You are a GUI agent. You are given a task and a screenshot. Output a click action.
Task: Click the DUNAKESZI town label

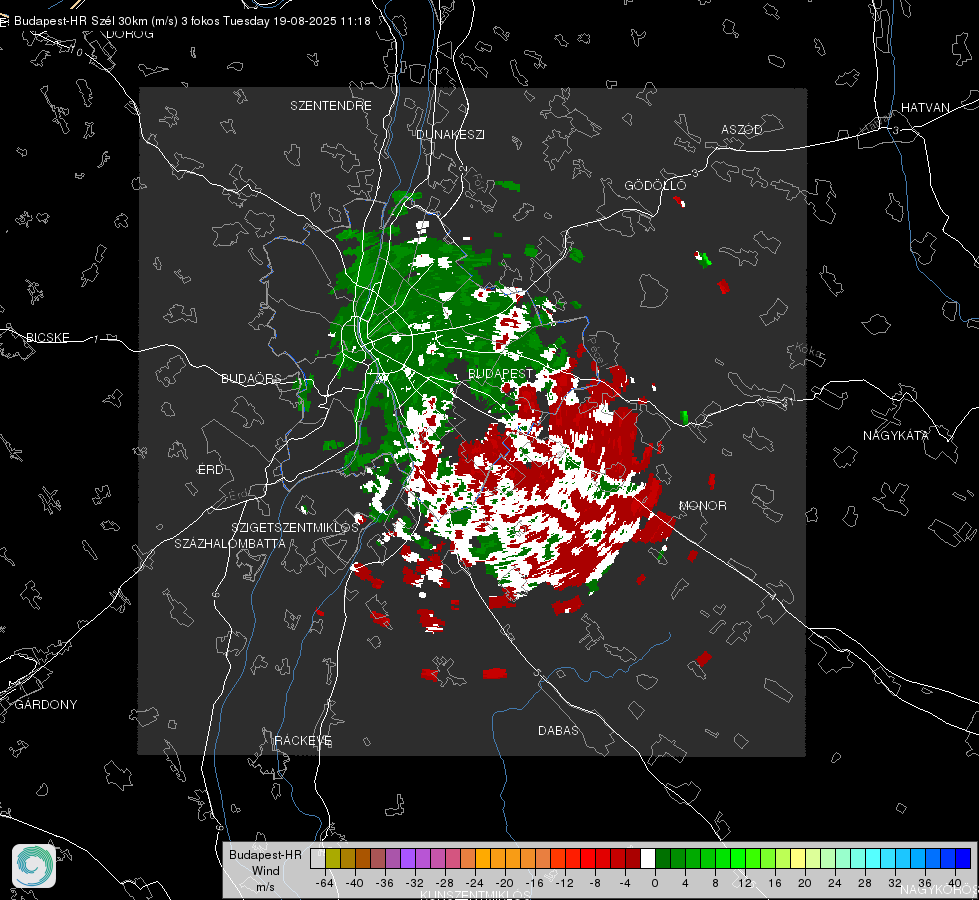pyautogui.click(x=450, y=134)
